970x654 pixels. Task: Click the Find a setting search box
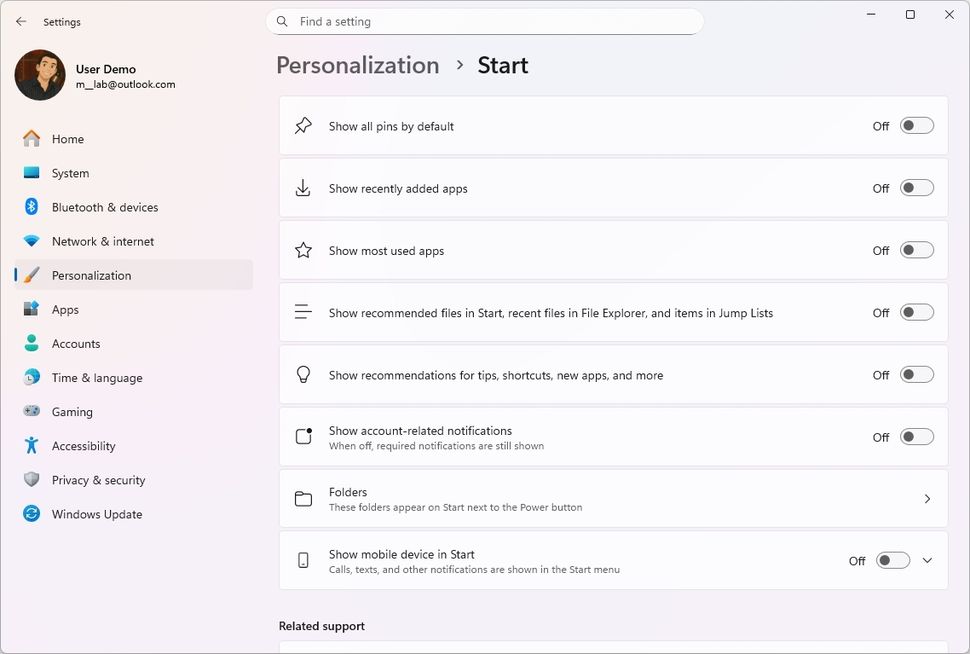485,21
